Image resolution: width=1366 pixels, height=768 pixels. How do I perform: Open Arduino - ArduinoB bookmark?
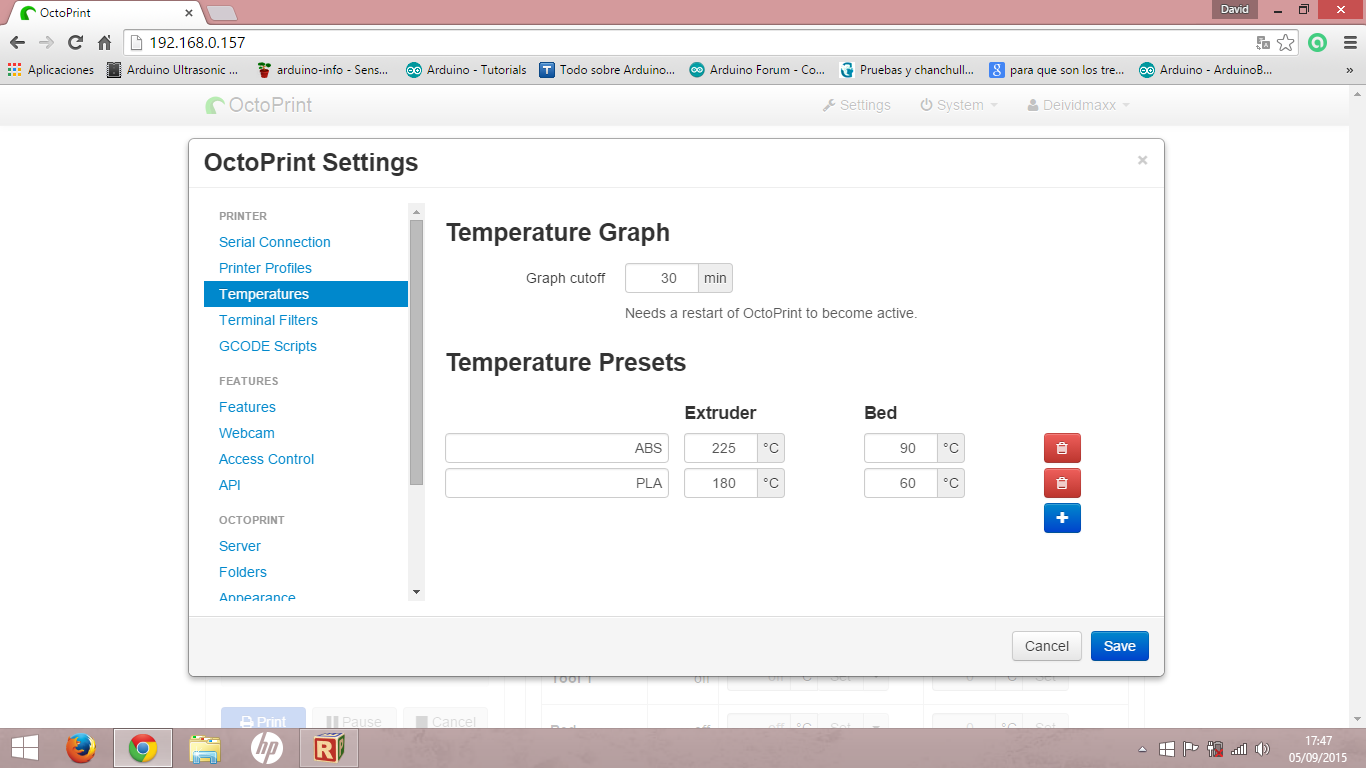1207,70
